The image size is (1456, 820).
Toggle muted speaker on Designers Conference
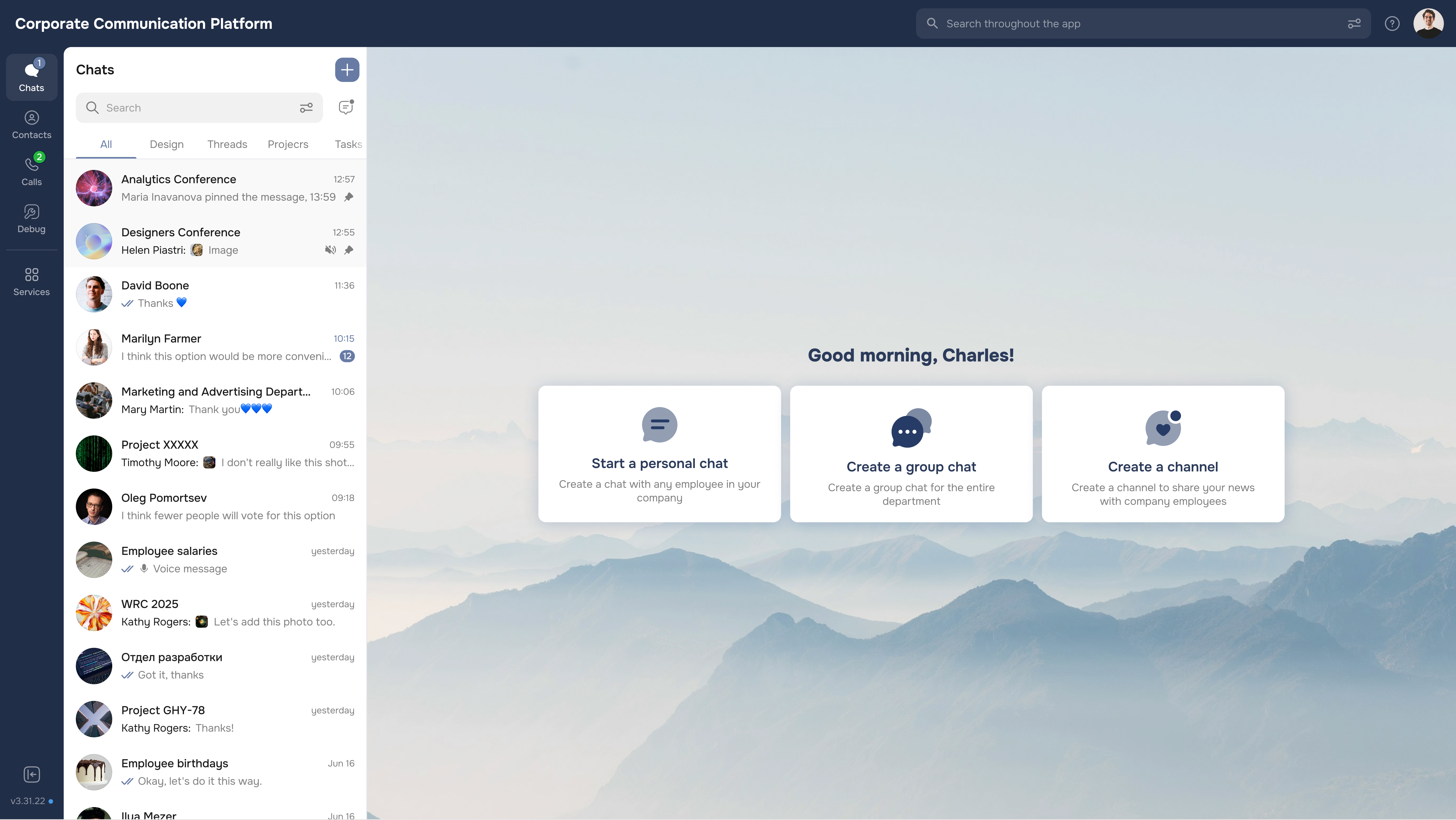[331, 250]
